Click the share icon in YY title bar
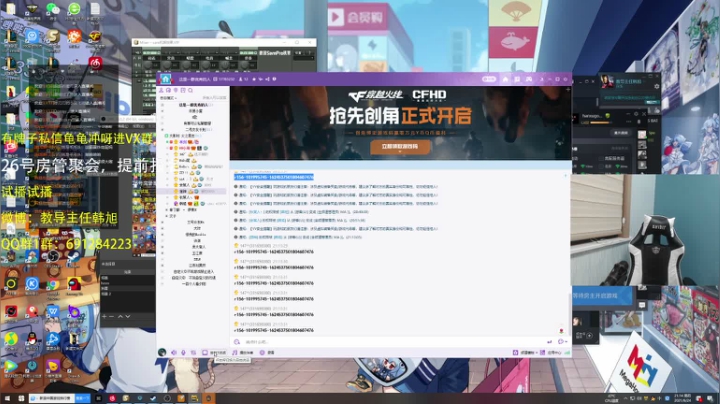 (267, 79)
